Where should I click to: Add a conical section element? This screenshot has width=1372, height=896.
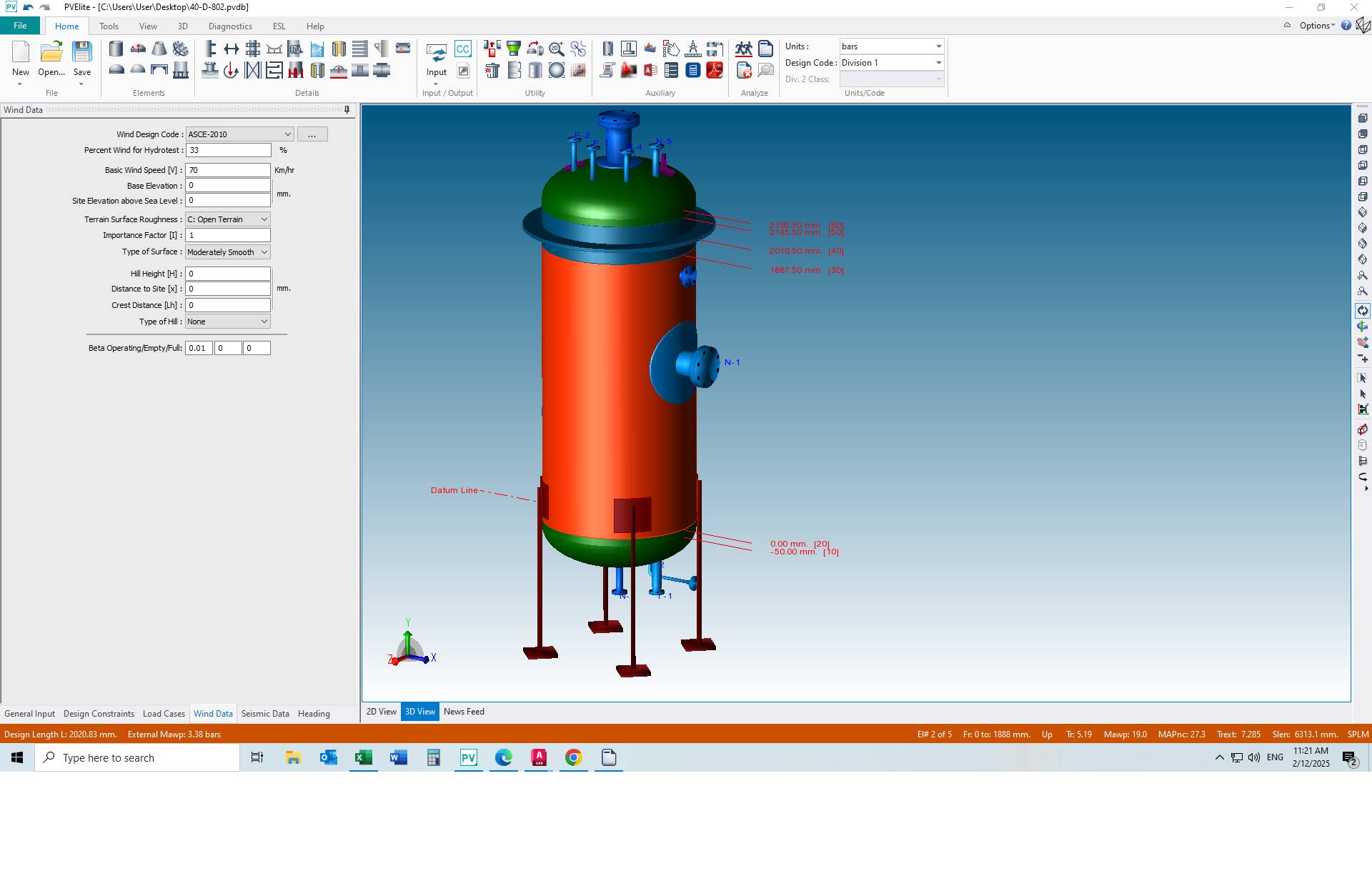159,49
